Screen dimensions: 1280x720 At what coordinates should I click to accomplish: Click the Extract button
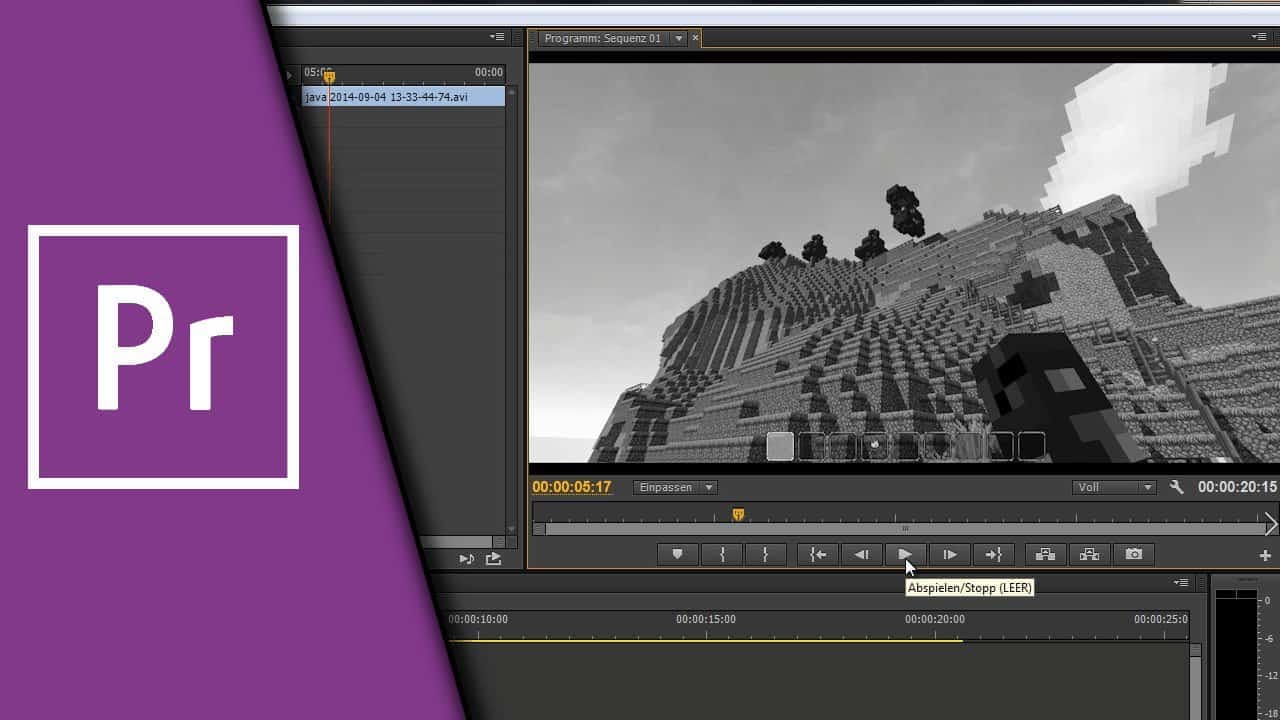point(1089,554)
